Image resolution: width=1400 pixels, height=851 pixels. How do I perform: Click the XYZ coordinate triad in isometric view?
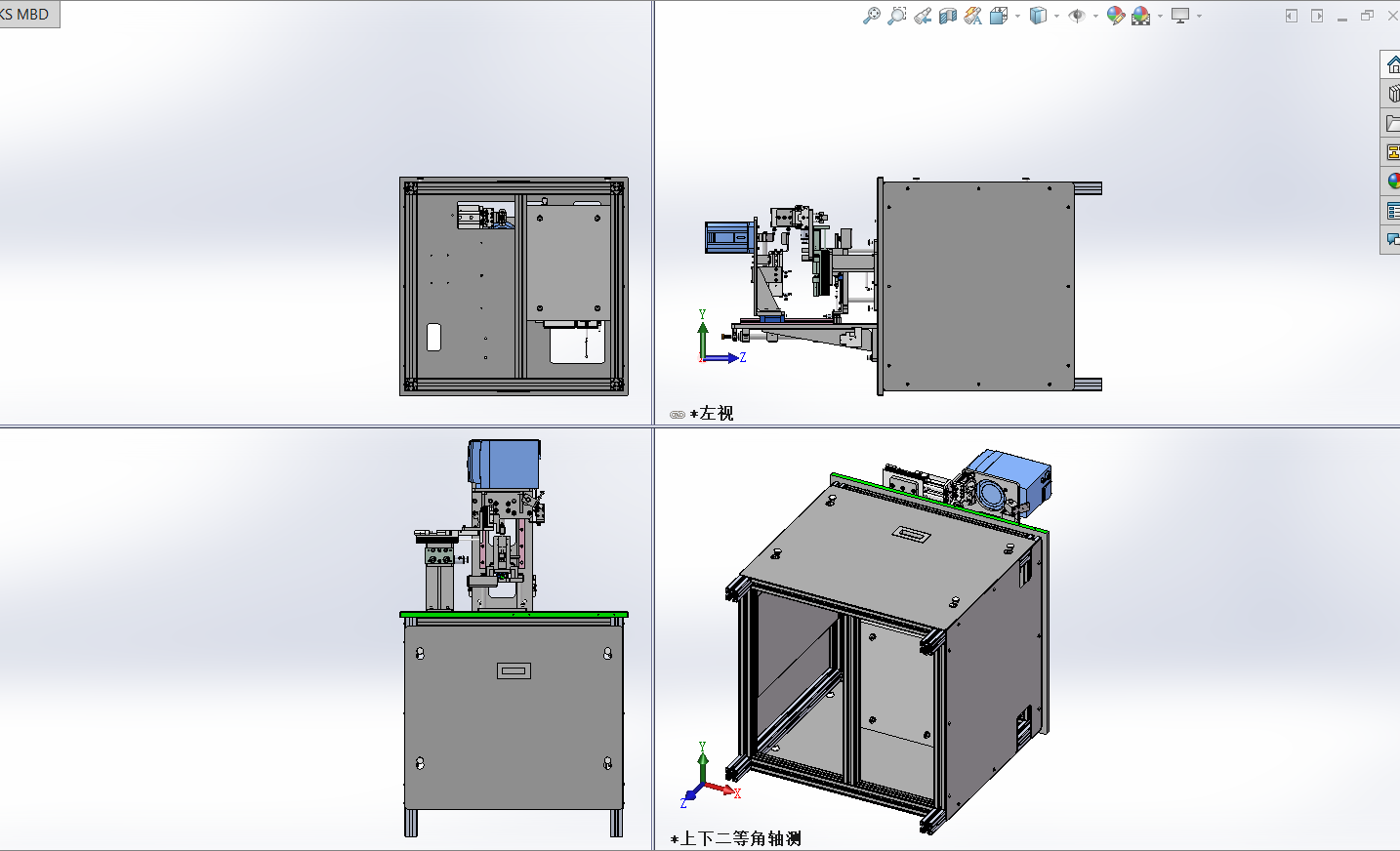pyautogui.click(x=710, y=776)
